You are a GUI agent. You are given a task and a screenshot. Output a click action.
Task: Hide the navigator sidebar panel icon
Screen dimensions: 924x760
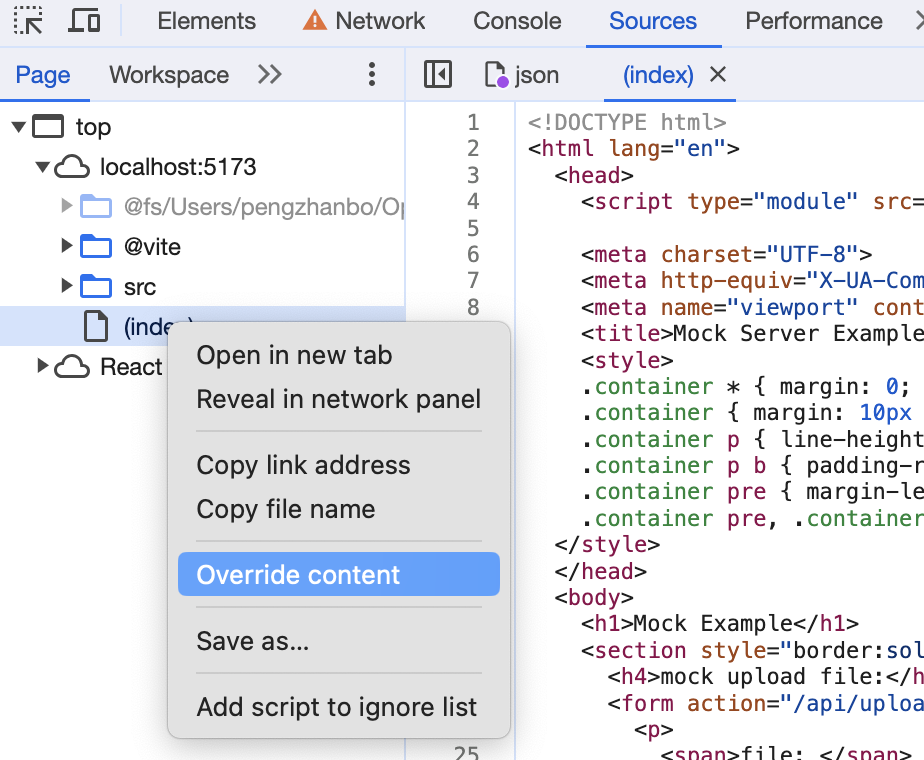coord(438,74)
